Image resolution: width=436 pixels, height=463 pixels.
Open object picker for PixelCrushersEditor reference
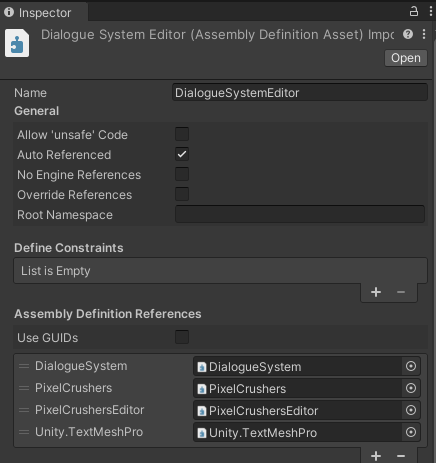(411, 410)
